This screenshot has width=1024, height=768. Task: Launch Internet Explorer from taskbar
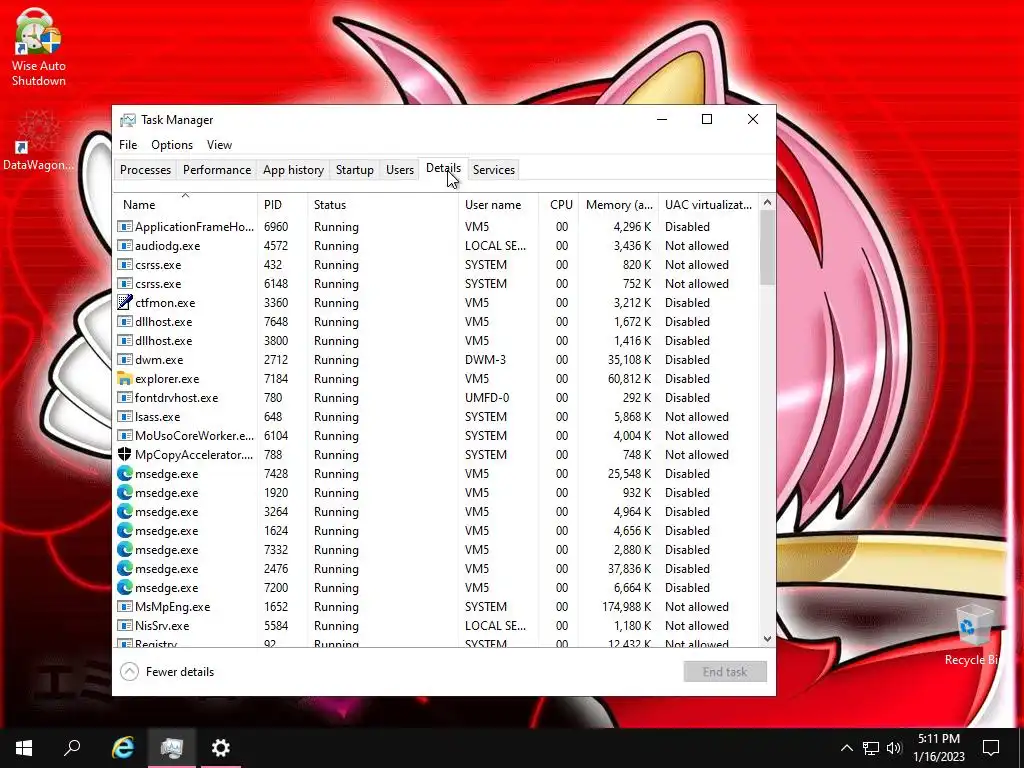123,748
